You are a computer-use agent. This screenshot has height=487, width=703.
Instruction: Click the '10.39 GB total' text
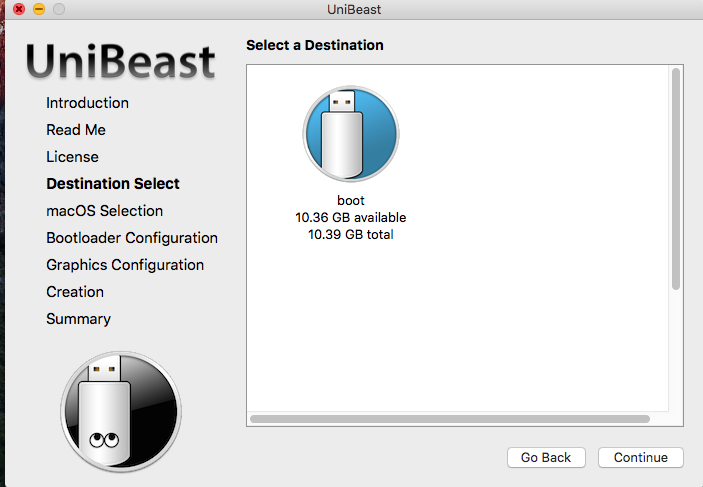(351, 235)
